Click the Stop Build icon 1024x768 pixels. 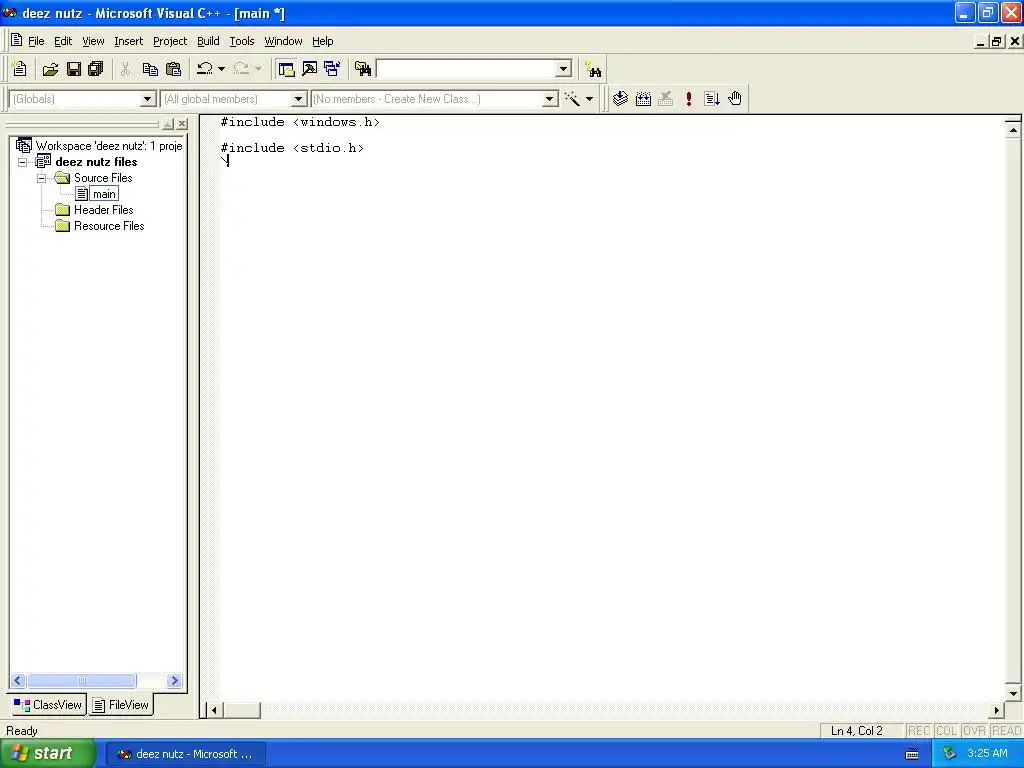(x=665, y=99)
